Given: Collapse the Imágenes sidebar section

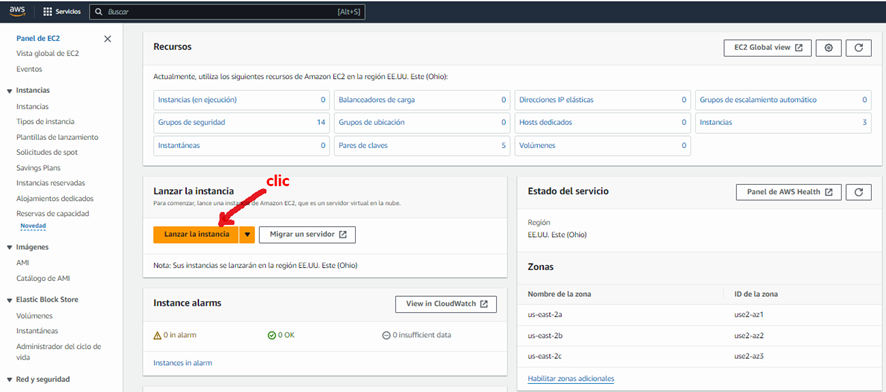Looking at the screenshot, I should pos(10,247).
